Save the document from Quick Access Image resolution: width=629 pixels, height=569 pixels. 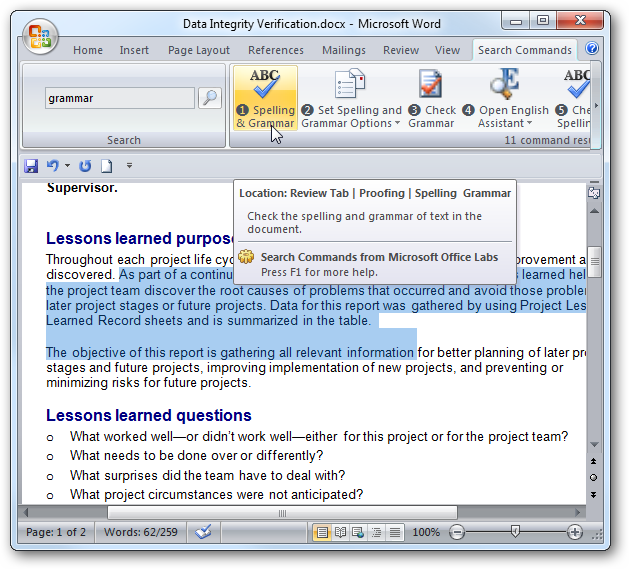pos(31,166)
